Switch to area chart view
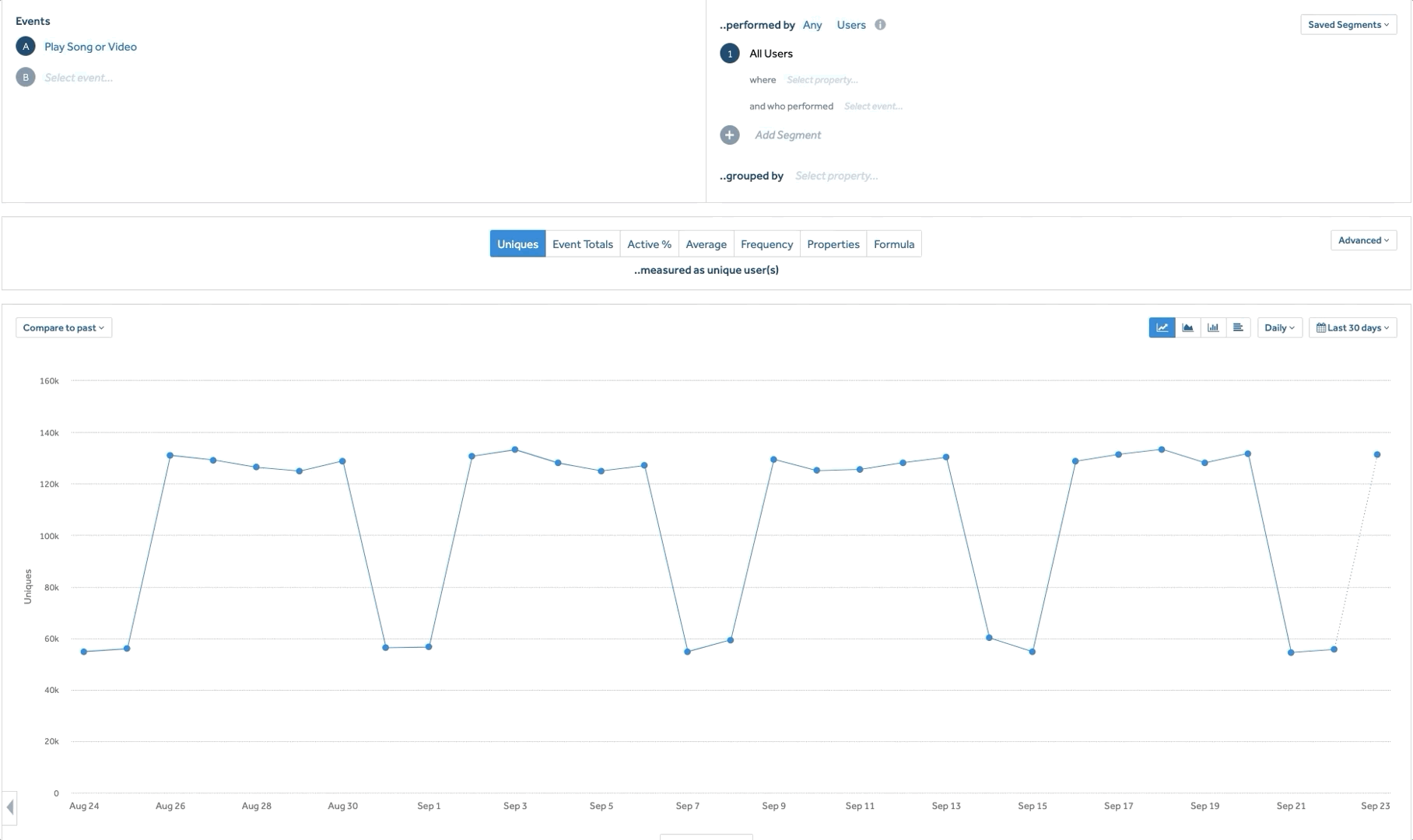 click(x=1187, y=327)
